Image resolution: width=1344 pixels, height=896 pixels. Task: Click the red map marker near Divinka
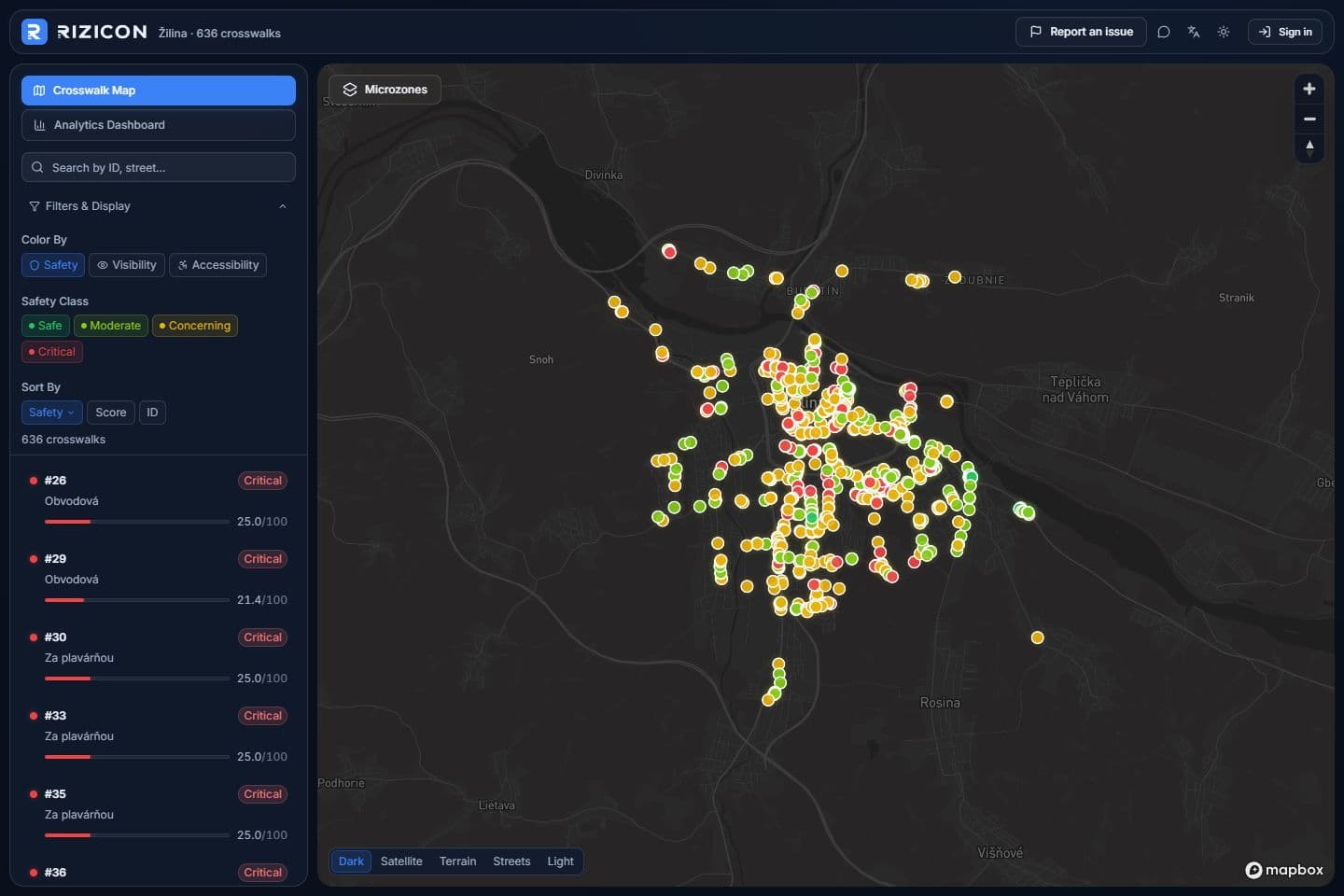(669, 251)
